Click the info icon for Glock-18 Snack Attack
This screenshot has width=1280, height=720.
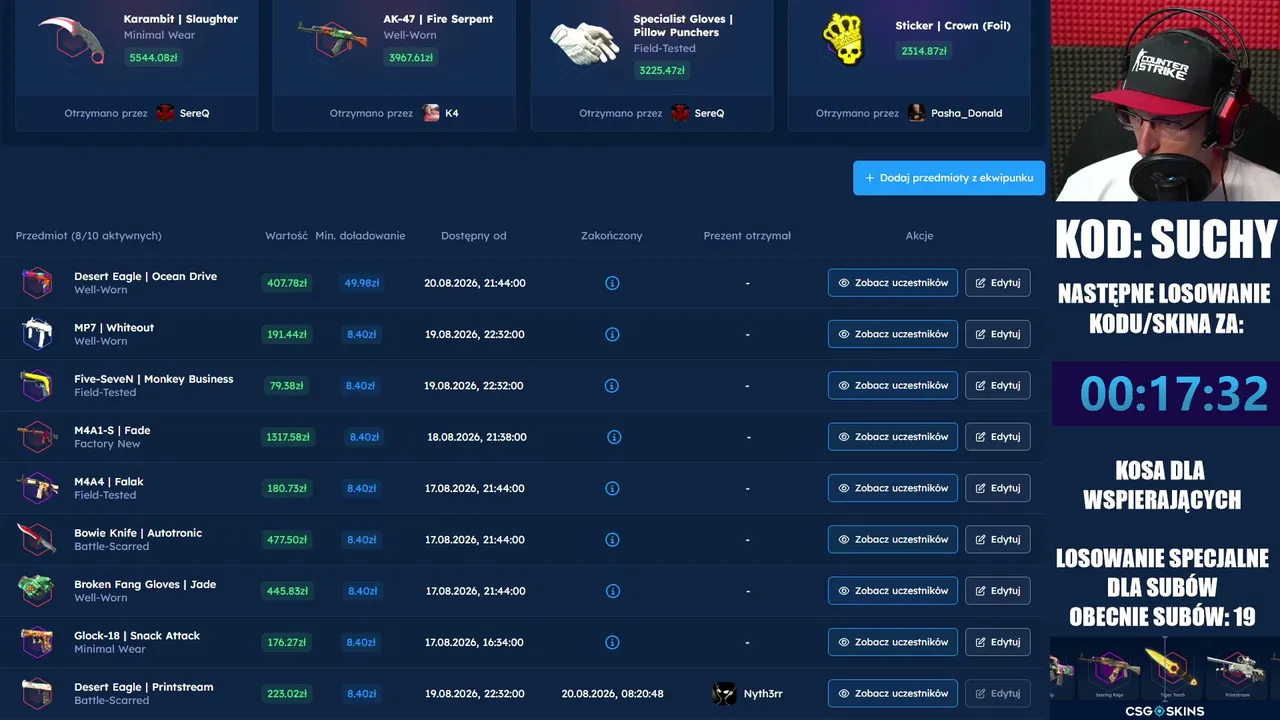(612, 642)
